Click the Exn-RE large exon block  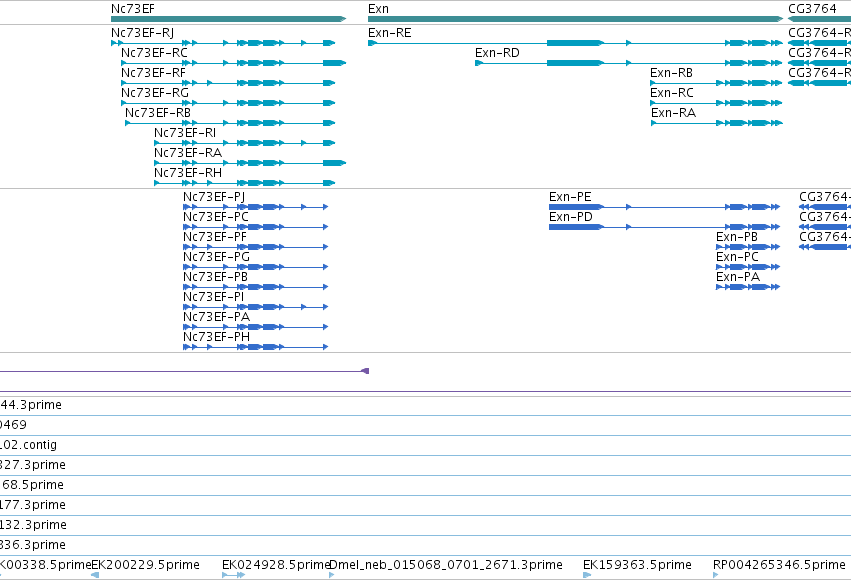(x=575, y=43)
